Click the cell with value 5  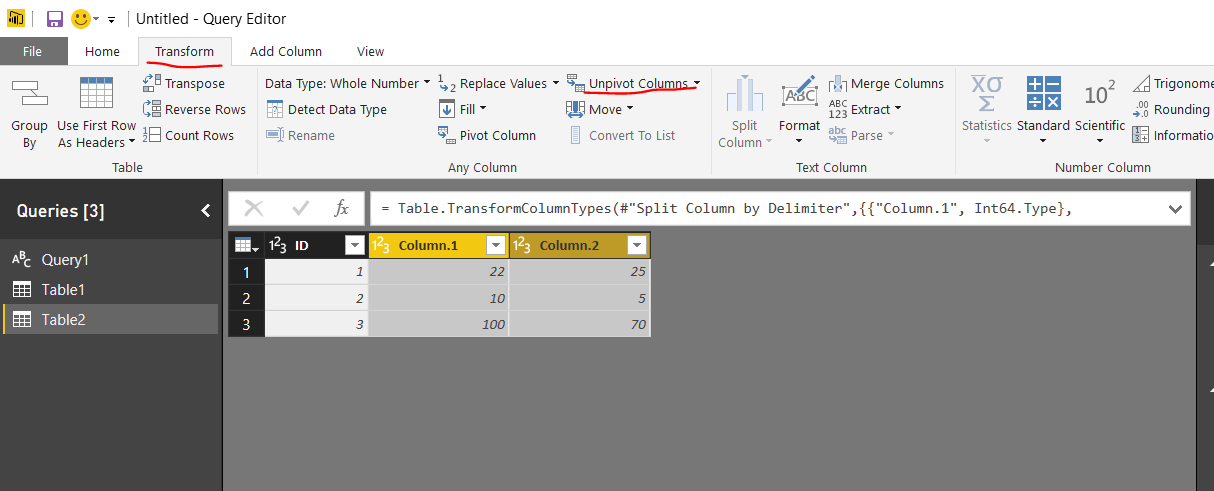(580, 298)
